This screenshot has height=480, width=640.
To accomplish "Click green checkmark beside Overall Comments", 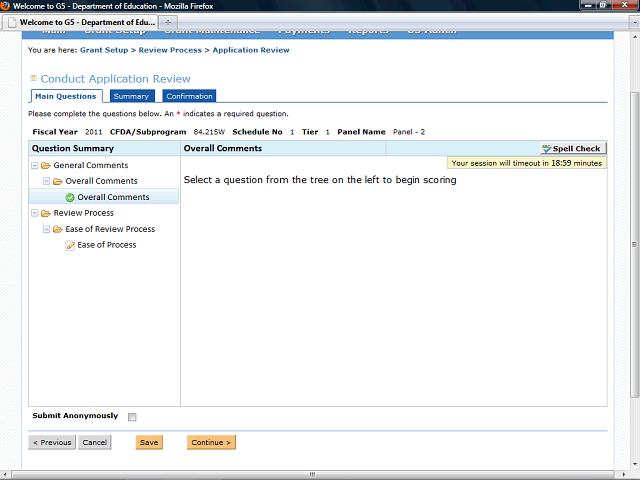I will click(x=70, y=197).
